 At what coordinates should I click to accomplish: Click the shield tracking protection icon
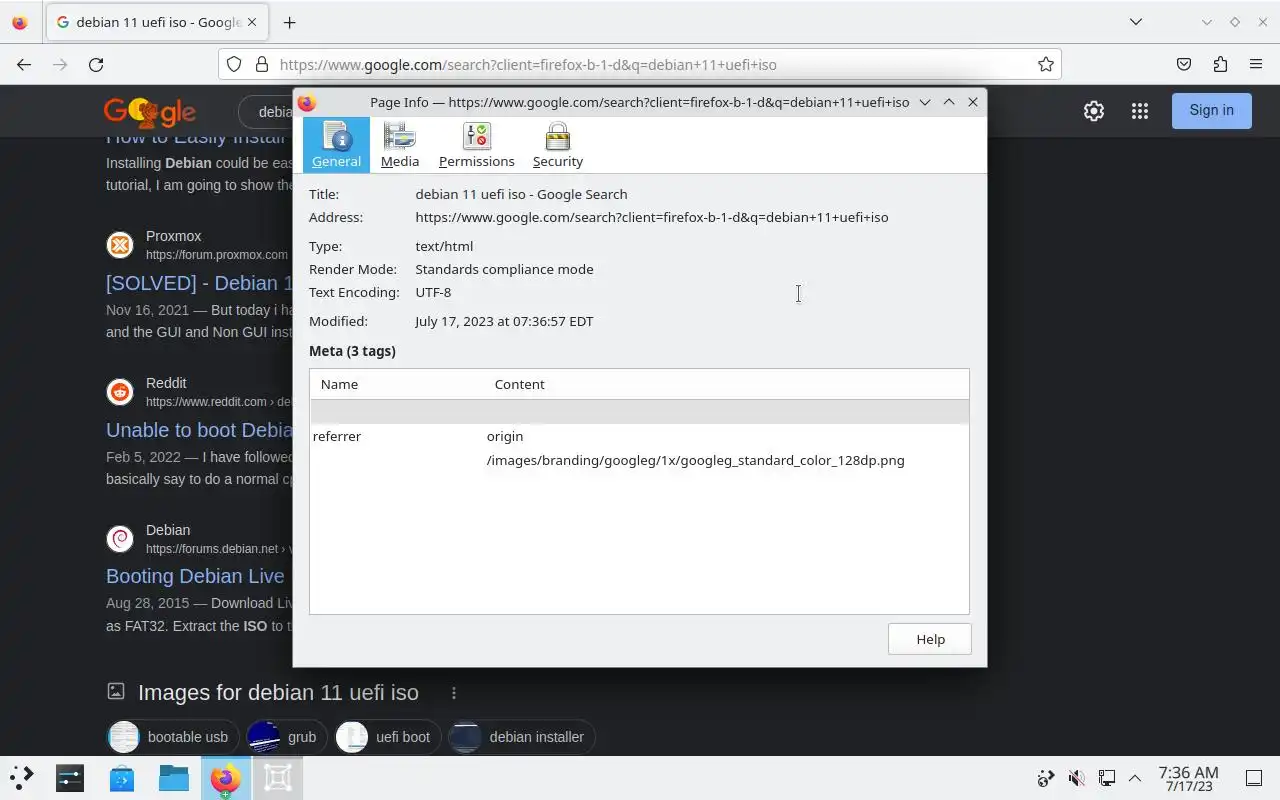pyautogui.click(x=234, y=64)
